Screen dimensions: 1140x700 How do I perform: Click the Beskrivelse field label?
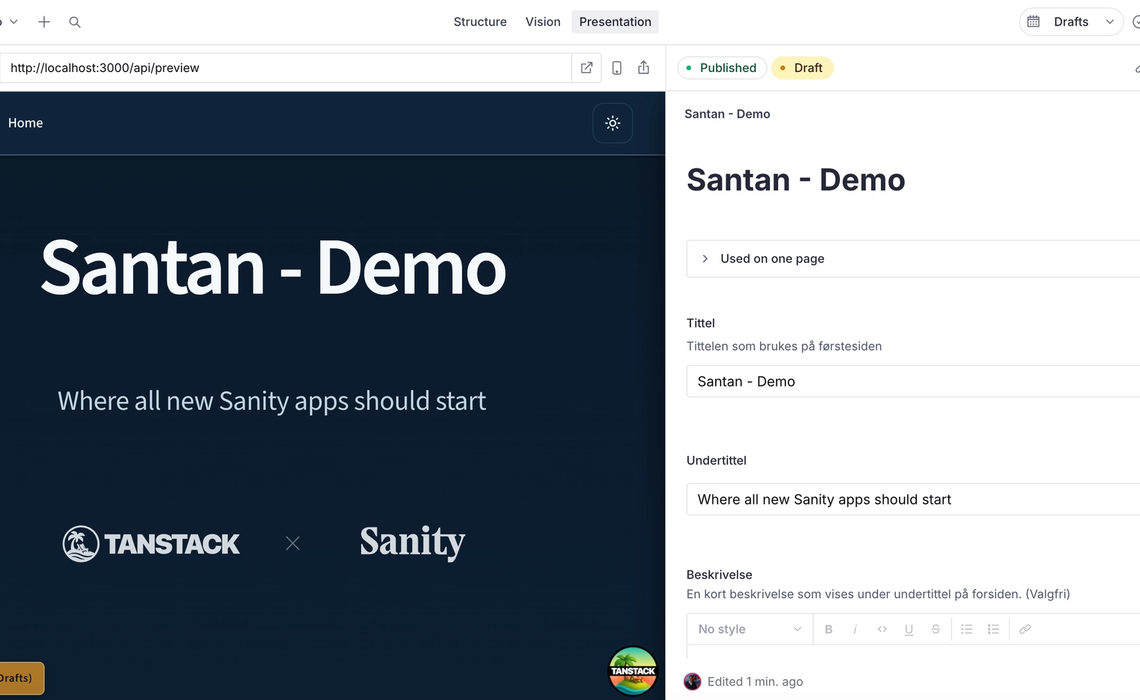click(x=719, y=574)
